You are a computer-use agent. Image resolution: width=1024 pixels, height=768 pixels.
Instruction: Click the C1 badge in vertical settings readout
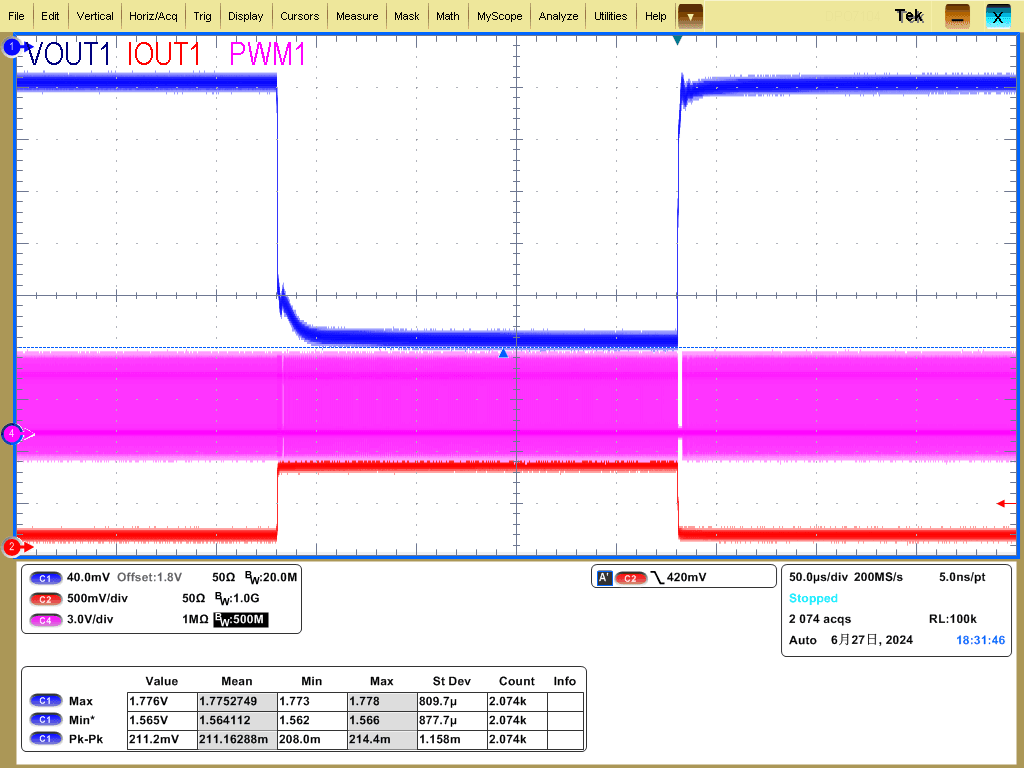click(x=42, y=578)
